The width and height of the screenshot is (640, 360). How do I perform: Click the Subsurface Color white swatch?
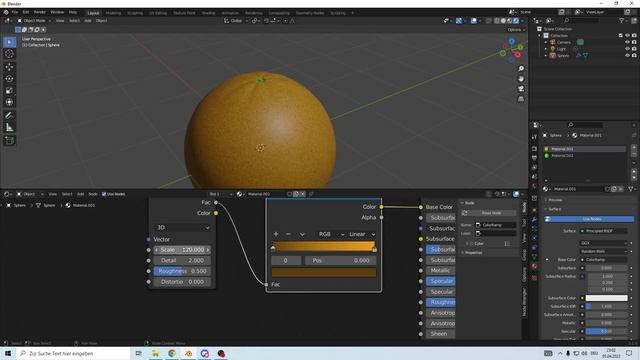606,298
